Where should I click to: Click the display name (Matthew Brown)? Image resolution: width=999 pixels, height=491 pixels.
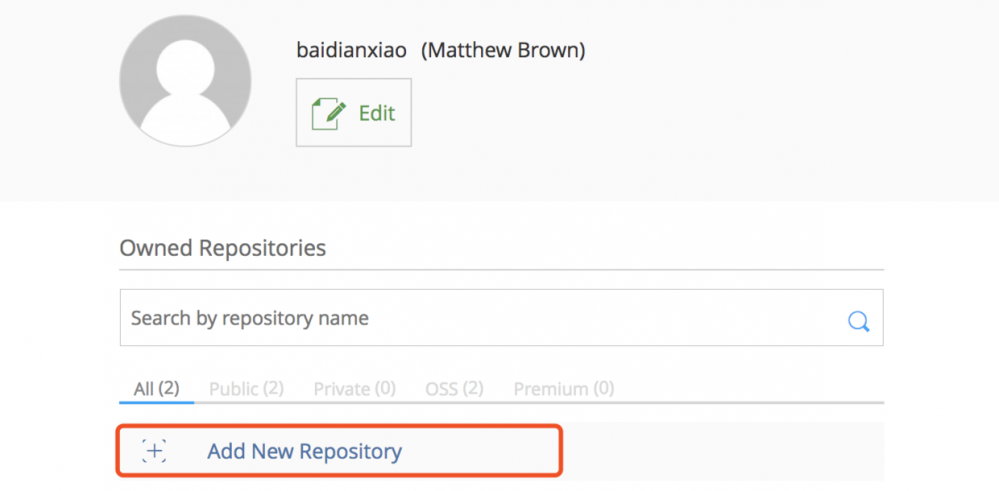click(502, 50)
